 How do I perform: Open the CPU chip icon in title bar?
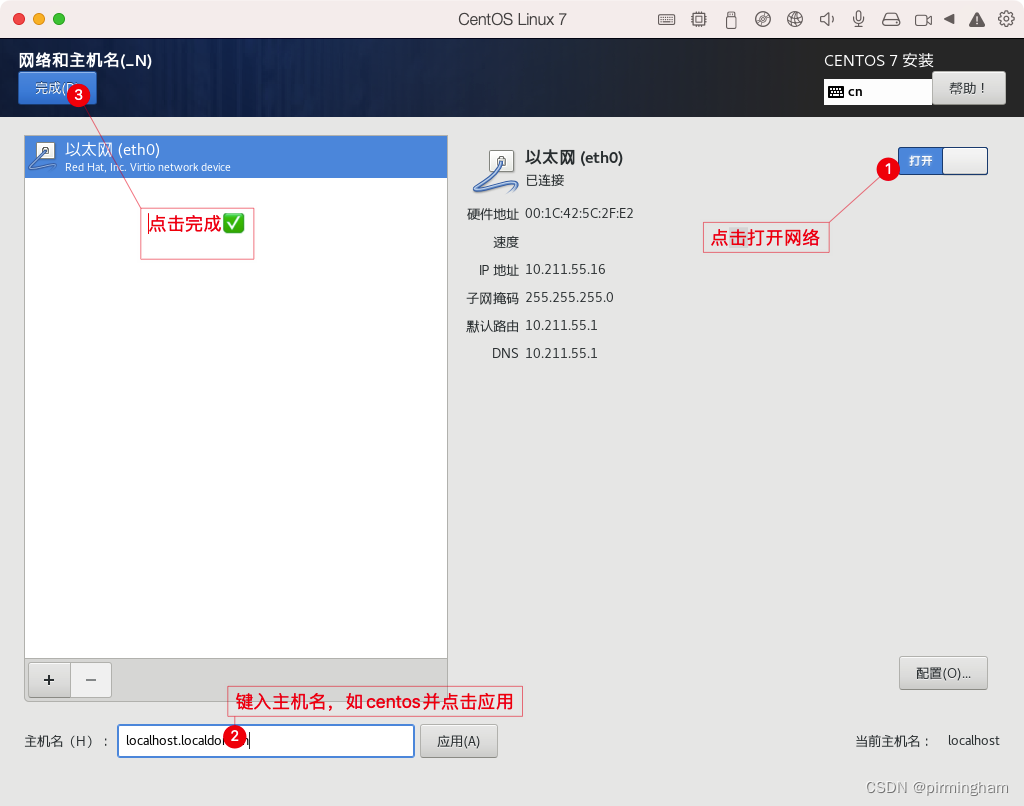(699, 20)
